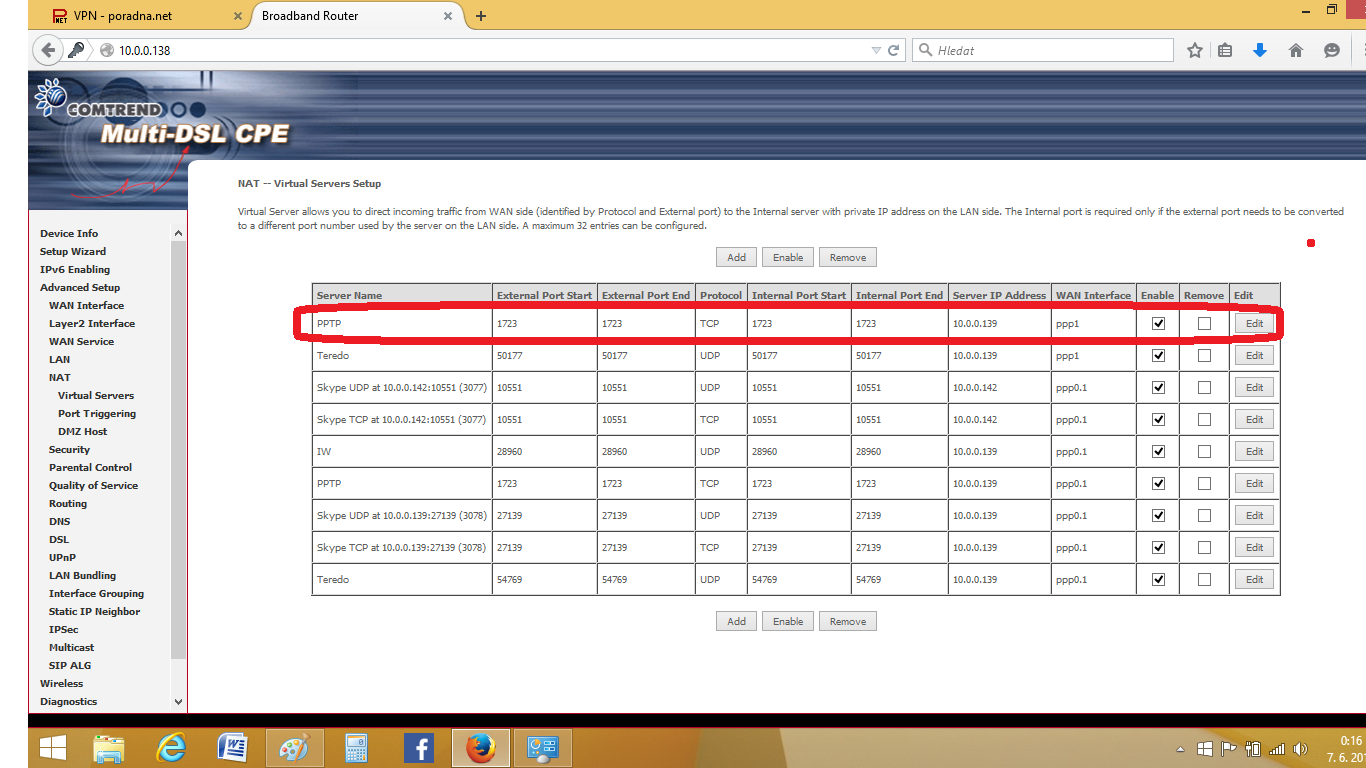Edit the IW virtual server entry
Image resolution: width=1366 pixels, height=768 pixels.
pyautogui.click(x=1254, y=452)
